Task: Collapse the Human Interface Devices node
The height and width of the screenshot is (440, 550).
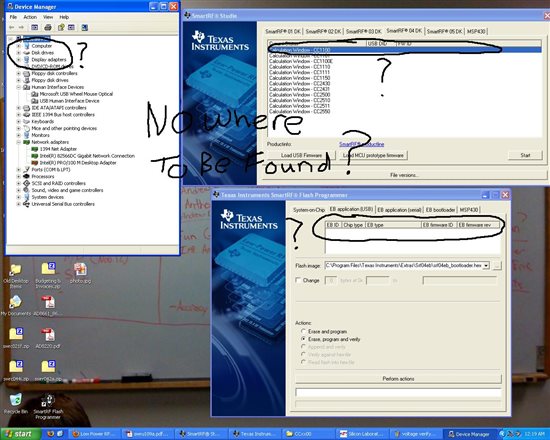Action: [19, 87]
